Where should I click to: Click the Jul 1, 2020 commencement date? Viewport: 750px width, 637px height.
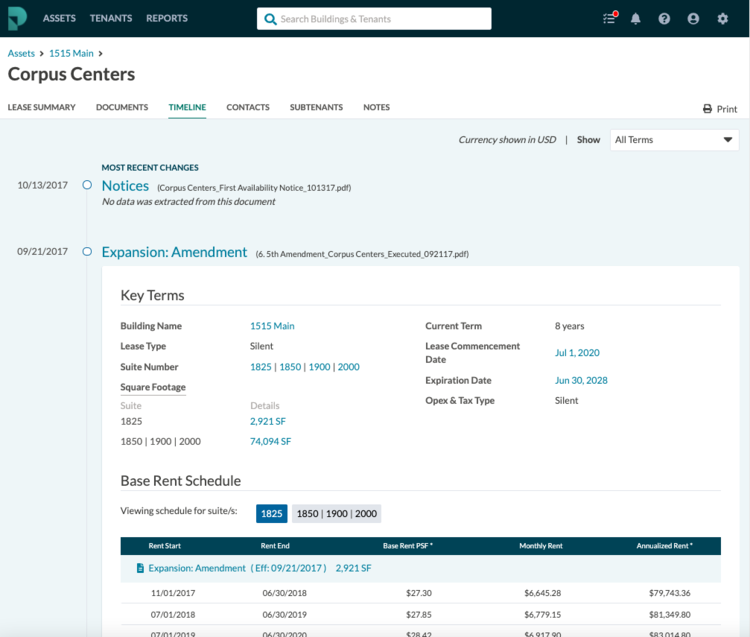click(577, 353)
